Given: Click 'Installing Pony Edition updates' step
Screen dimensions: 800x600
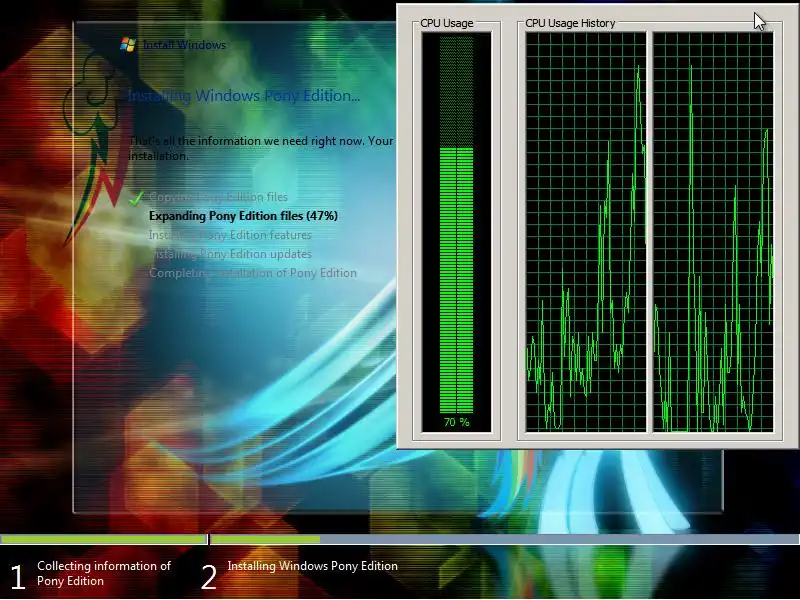Looking at the screenshot, I should tap(231, 254).
